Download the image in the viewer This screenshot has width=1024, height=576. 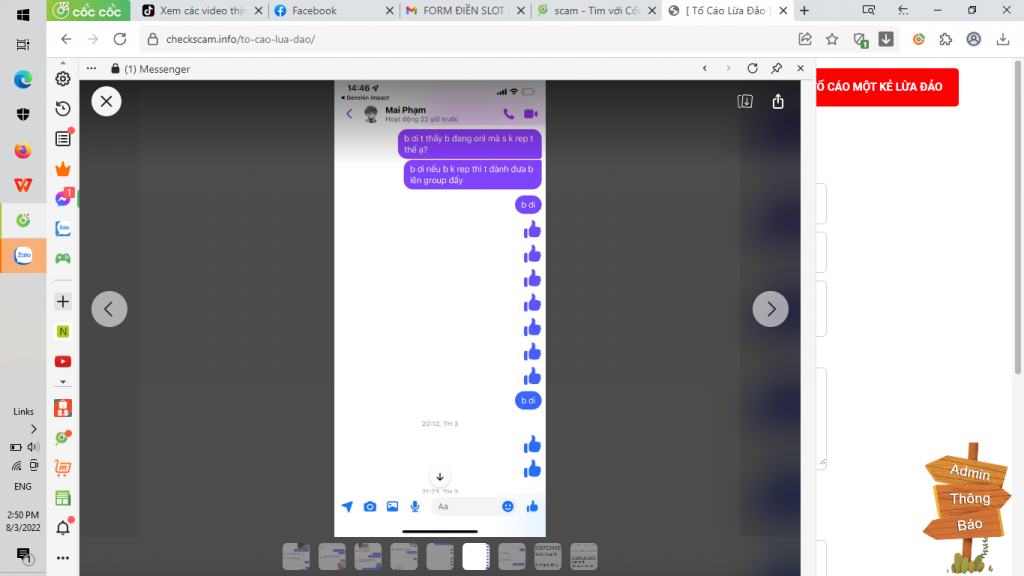[744, 101]
